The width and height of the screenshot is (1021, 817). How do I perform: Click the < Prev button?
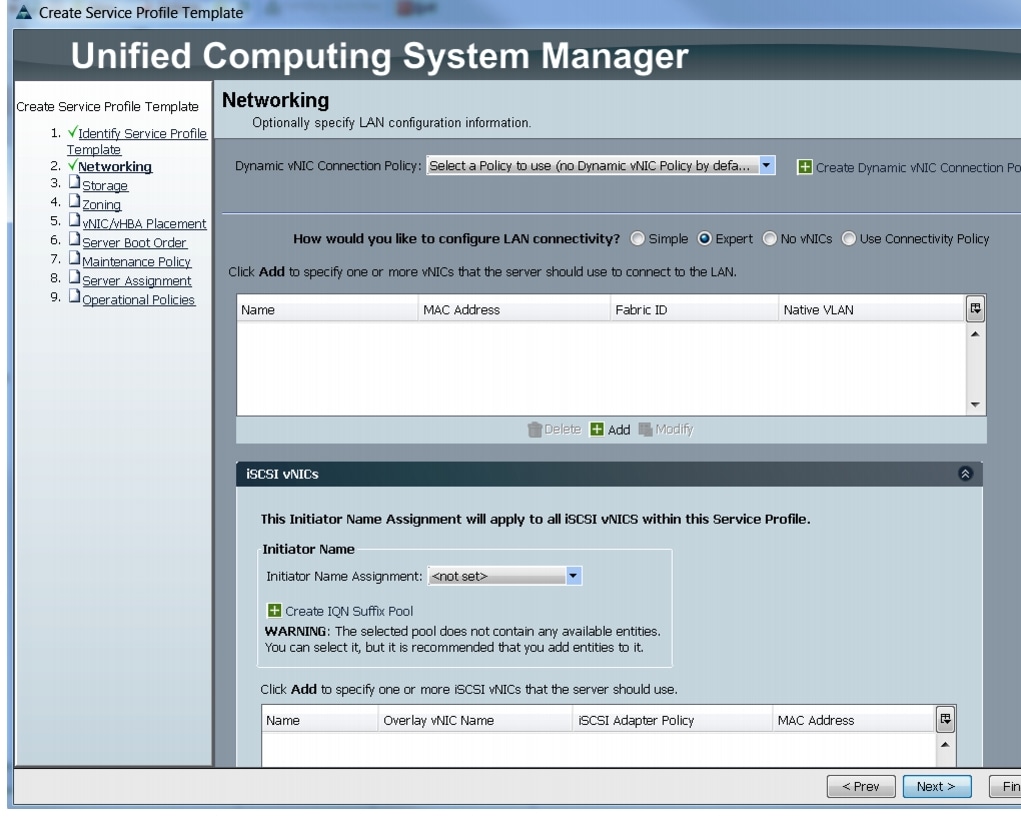[x=861, y=786]
